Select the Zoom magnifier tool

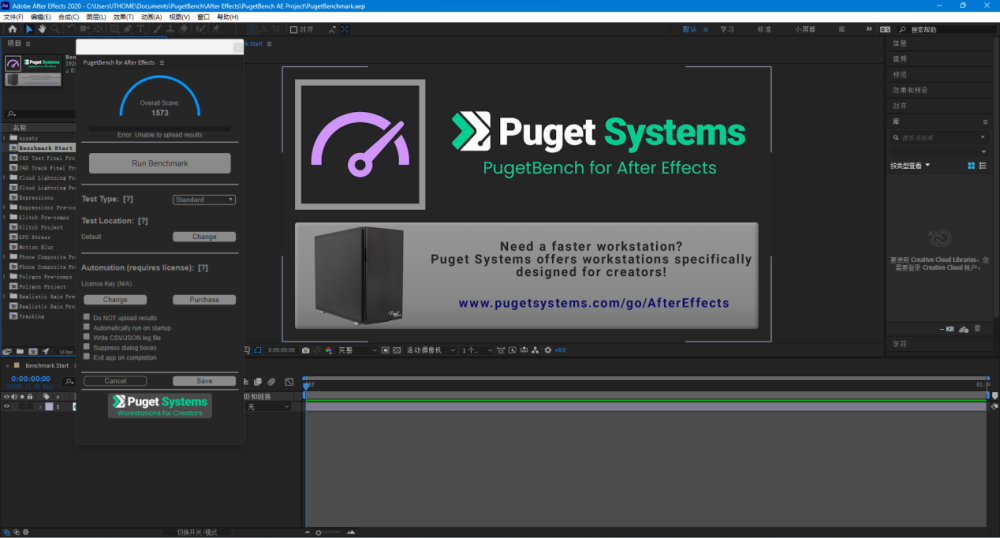(x=55, y=29)
